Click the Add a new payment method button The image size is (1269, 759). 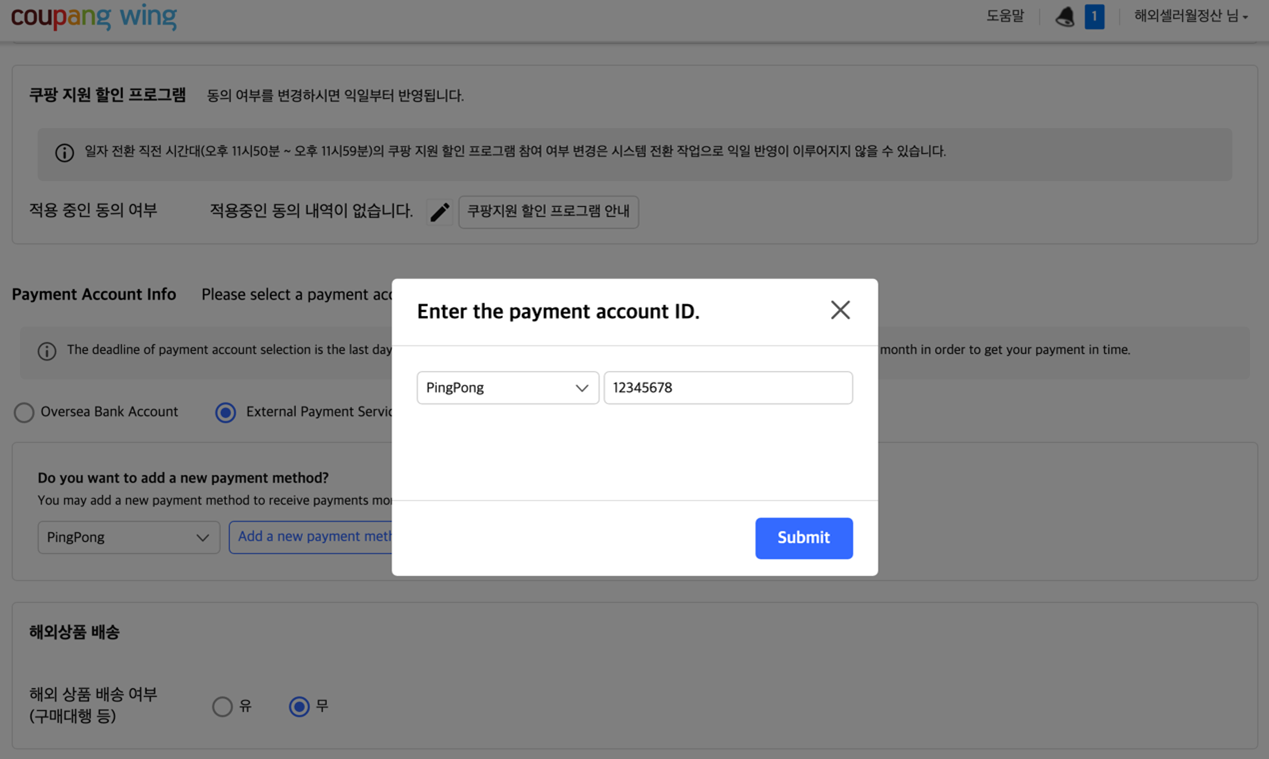coord(311,537)
